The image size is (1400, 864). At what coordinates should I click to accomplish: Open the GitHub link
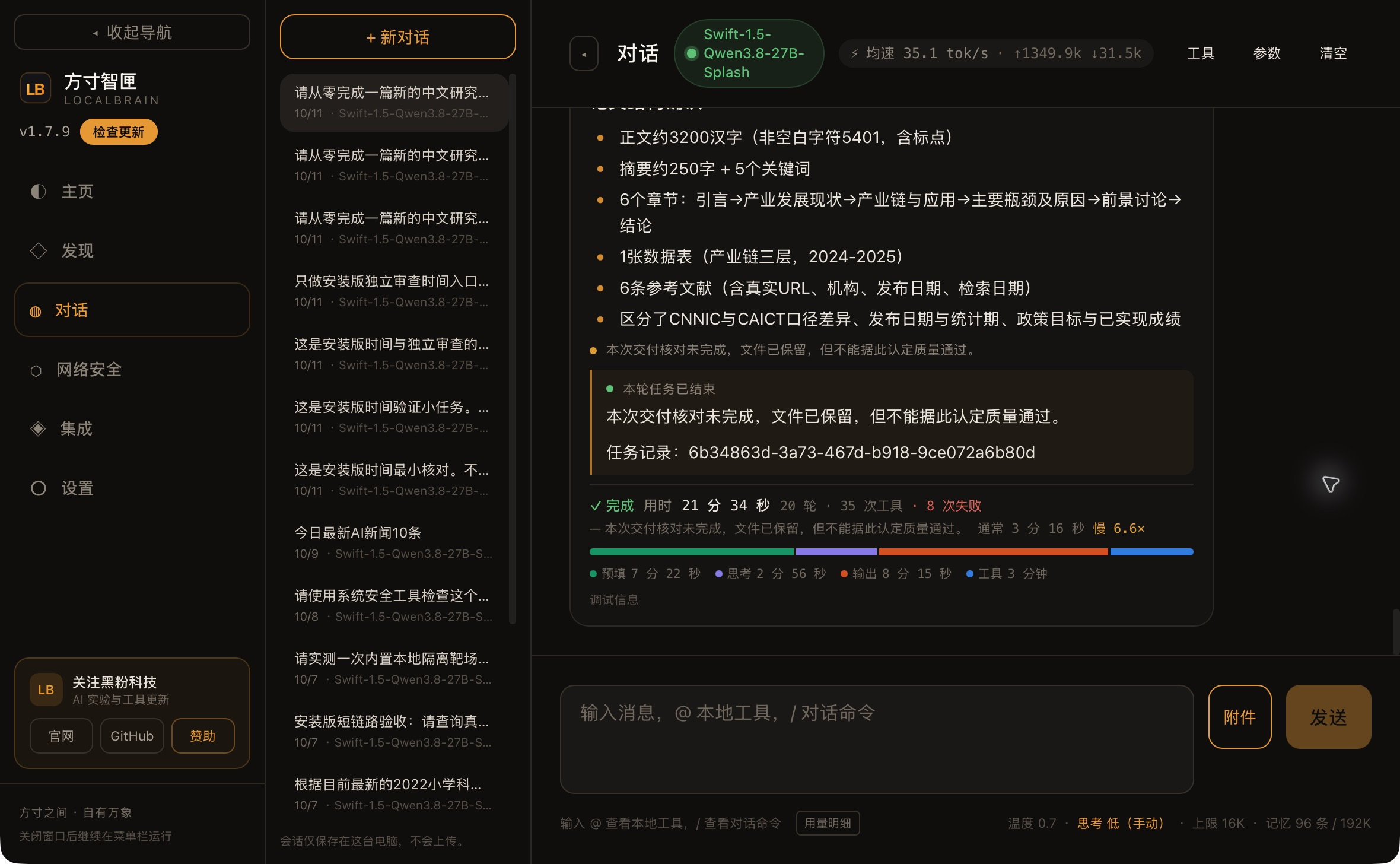[132, 736]
